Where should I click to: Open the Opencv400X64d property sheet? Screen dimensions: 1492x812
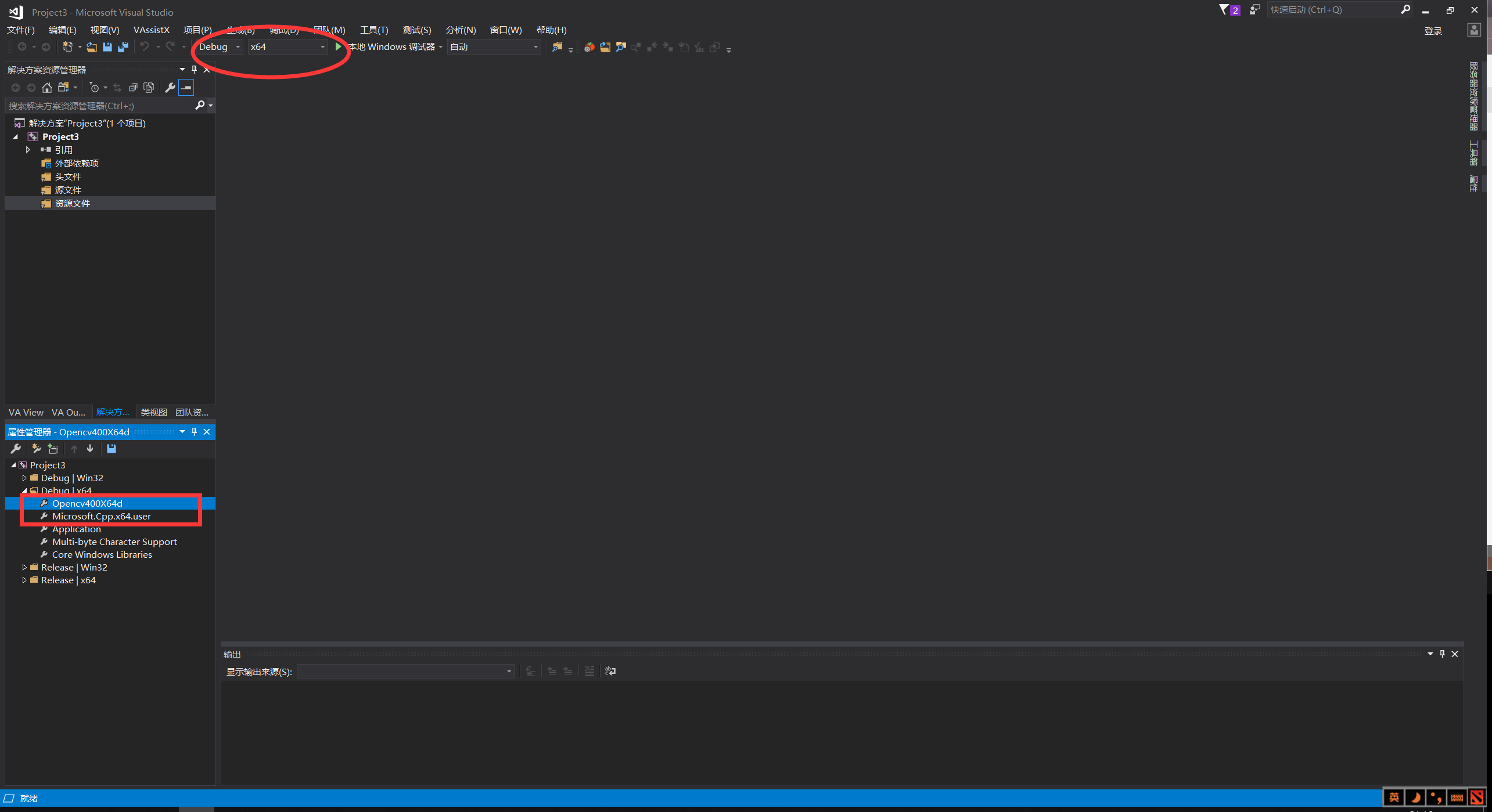click(86, 503)
